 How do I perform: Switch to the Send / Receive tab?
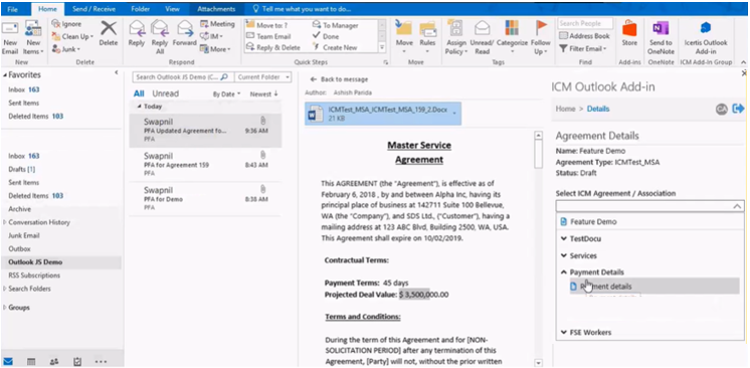(x=93, y=9)
